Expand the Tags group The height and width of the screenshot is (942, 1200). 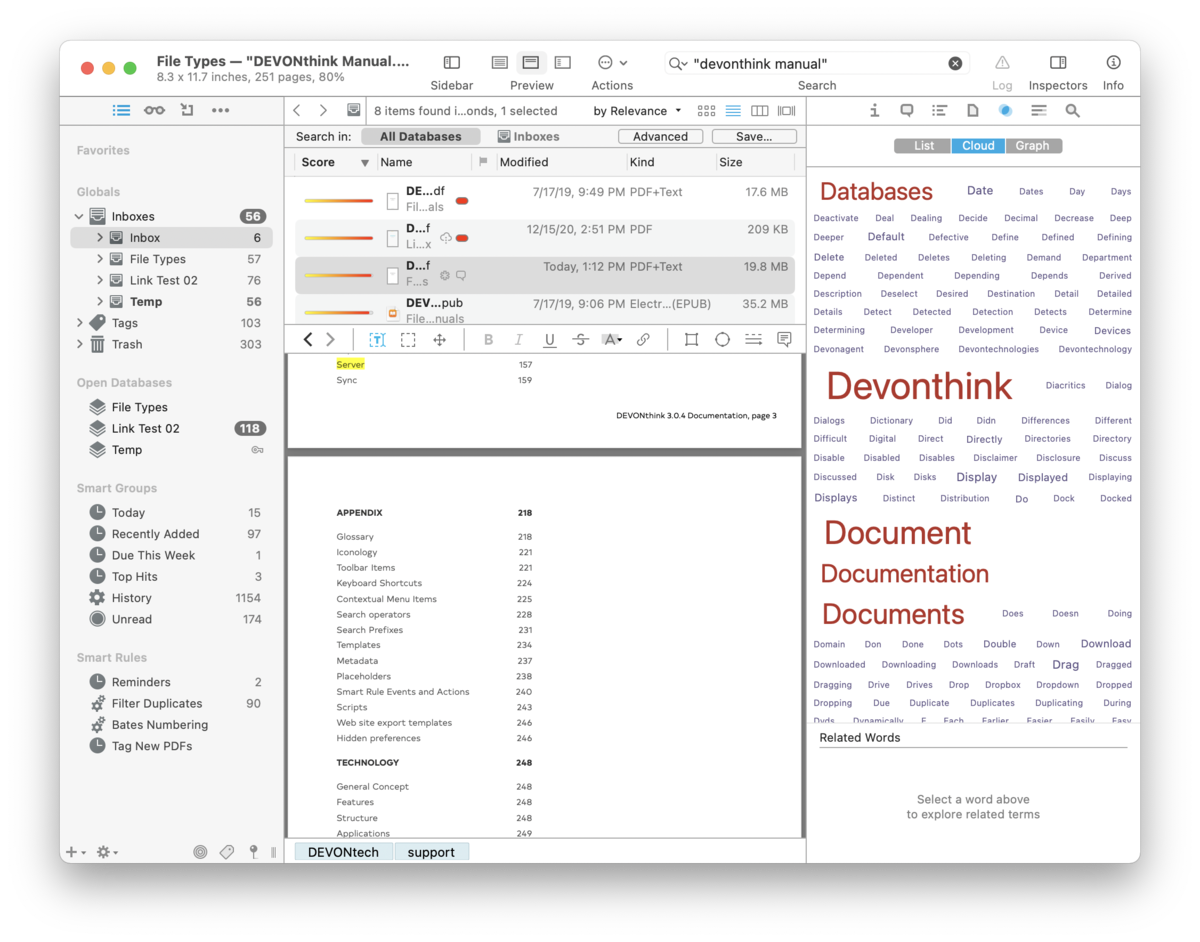tap(79, 323)
